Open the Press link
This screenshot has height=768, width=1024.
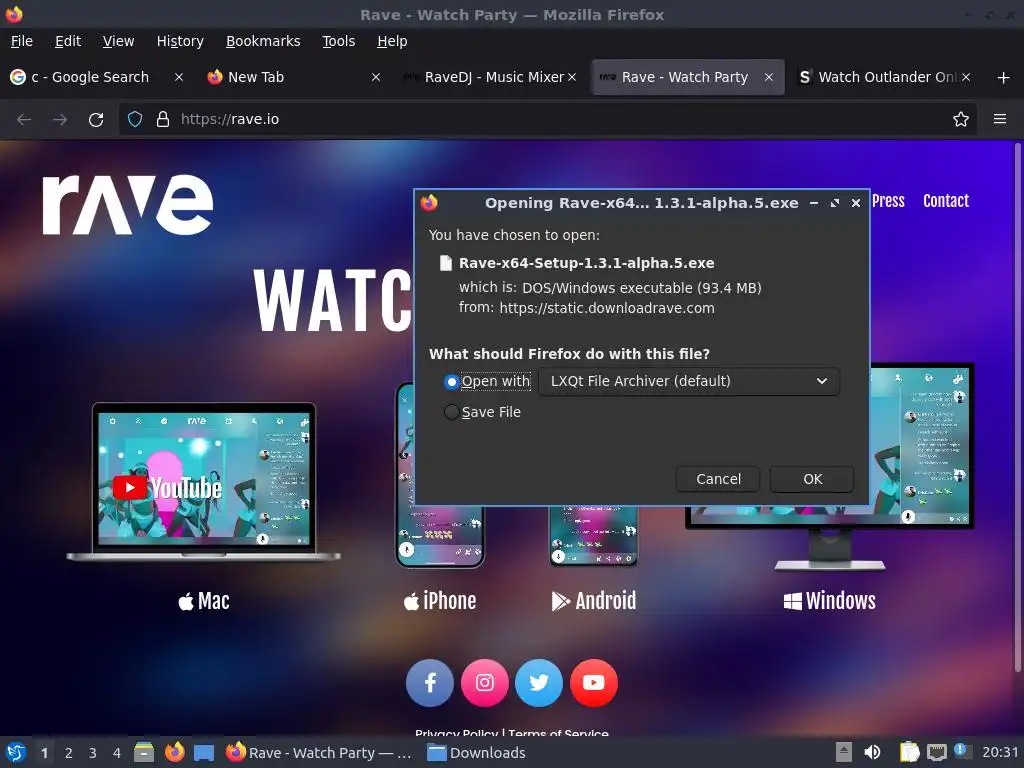[888, 201]
